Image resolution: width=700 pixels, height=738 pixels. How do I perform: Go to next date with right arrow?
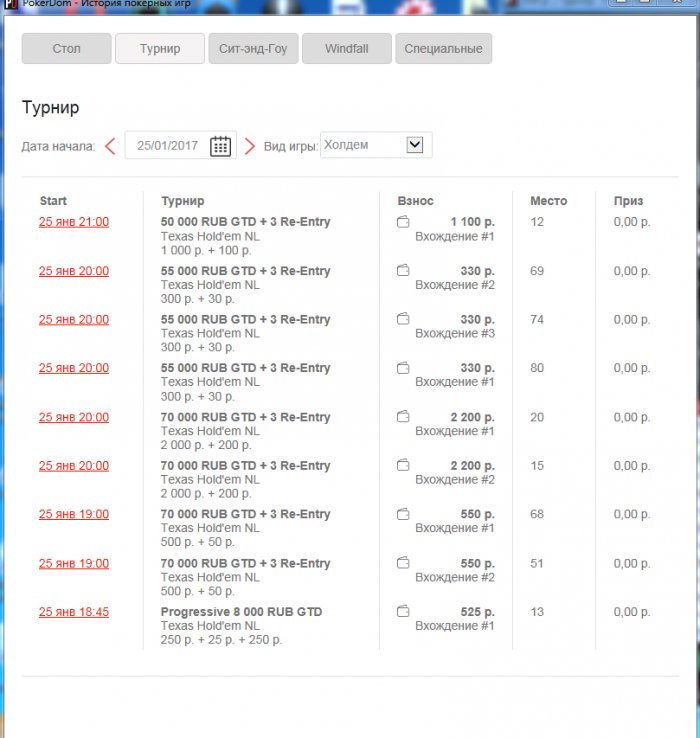point(249,146)
